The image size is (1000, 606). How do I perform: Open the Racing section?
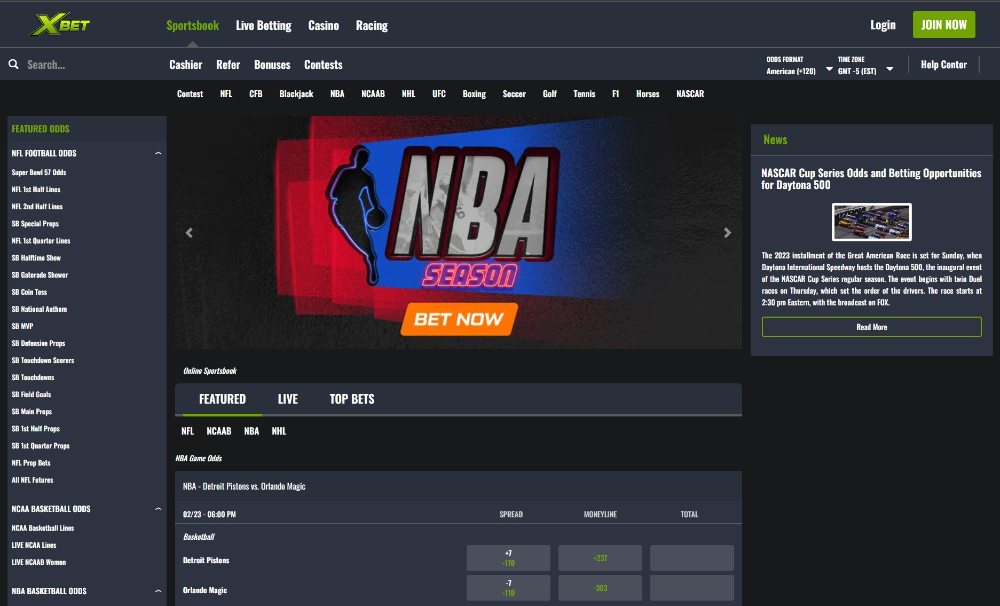(x=372, y=26)
